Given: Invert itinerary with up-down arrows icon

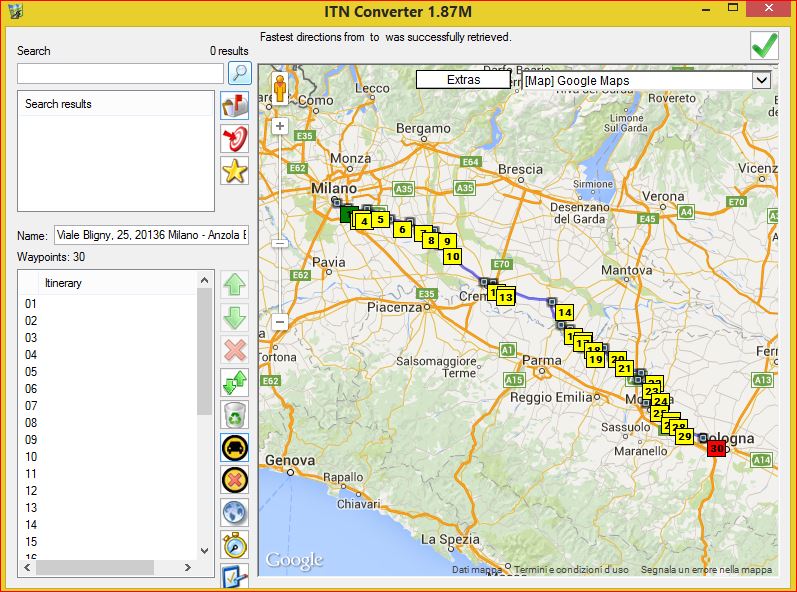Looking at the screenshot, I should click(234, 383).
